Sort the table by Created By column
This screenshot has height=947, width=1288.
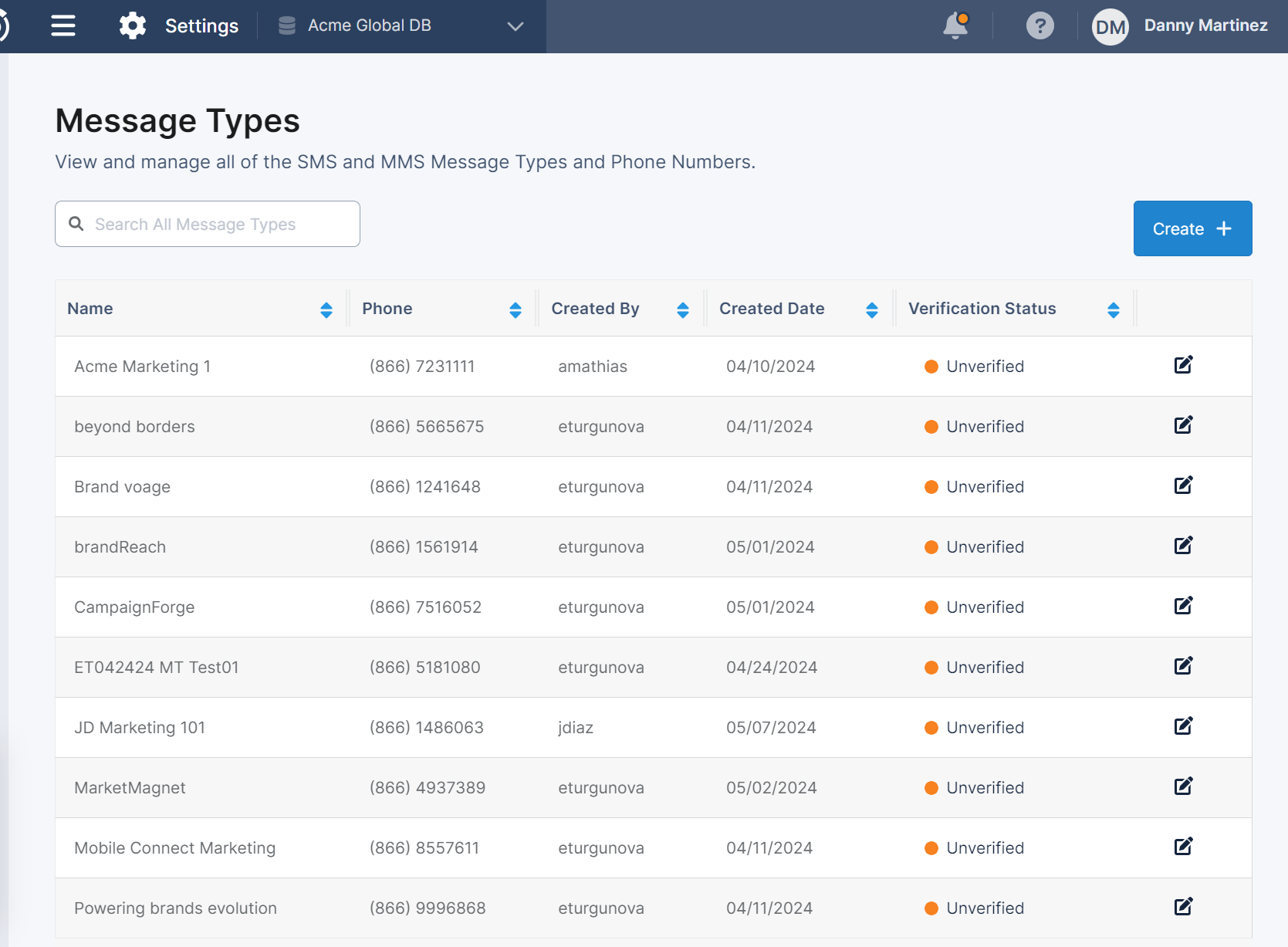[683, 310]
